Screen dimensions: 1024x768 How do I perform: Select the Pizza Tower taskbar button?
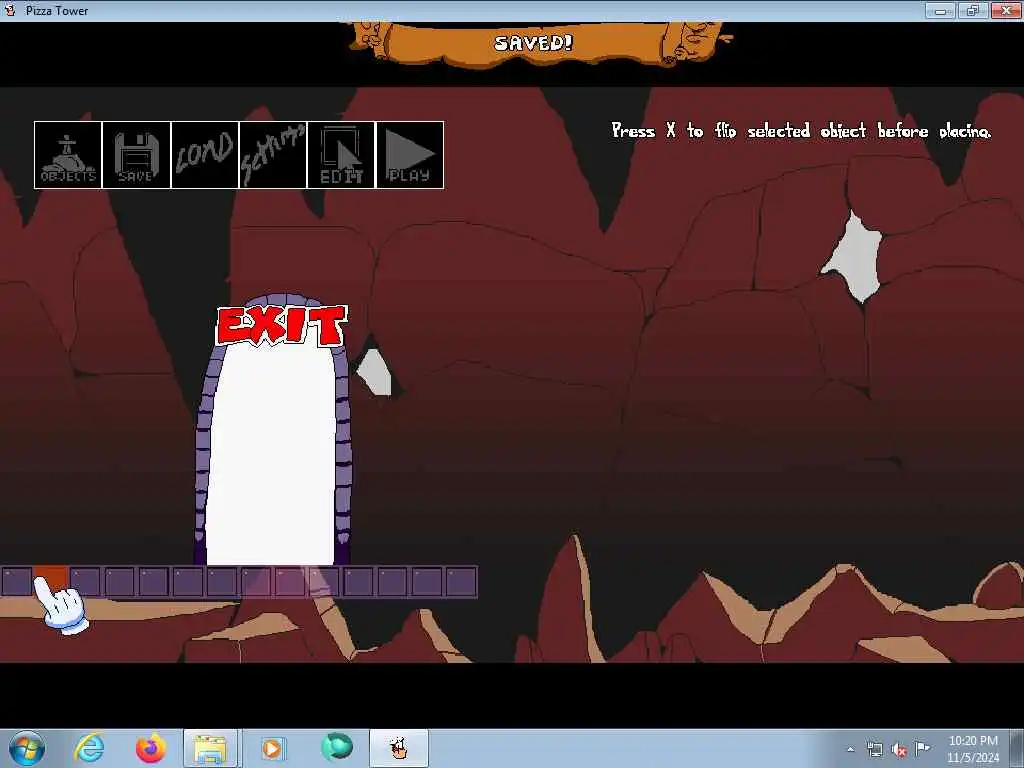point(399,748)
